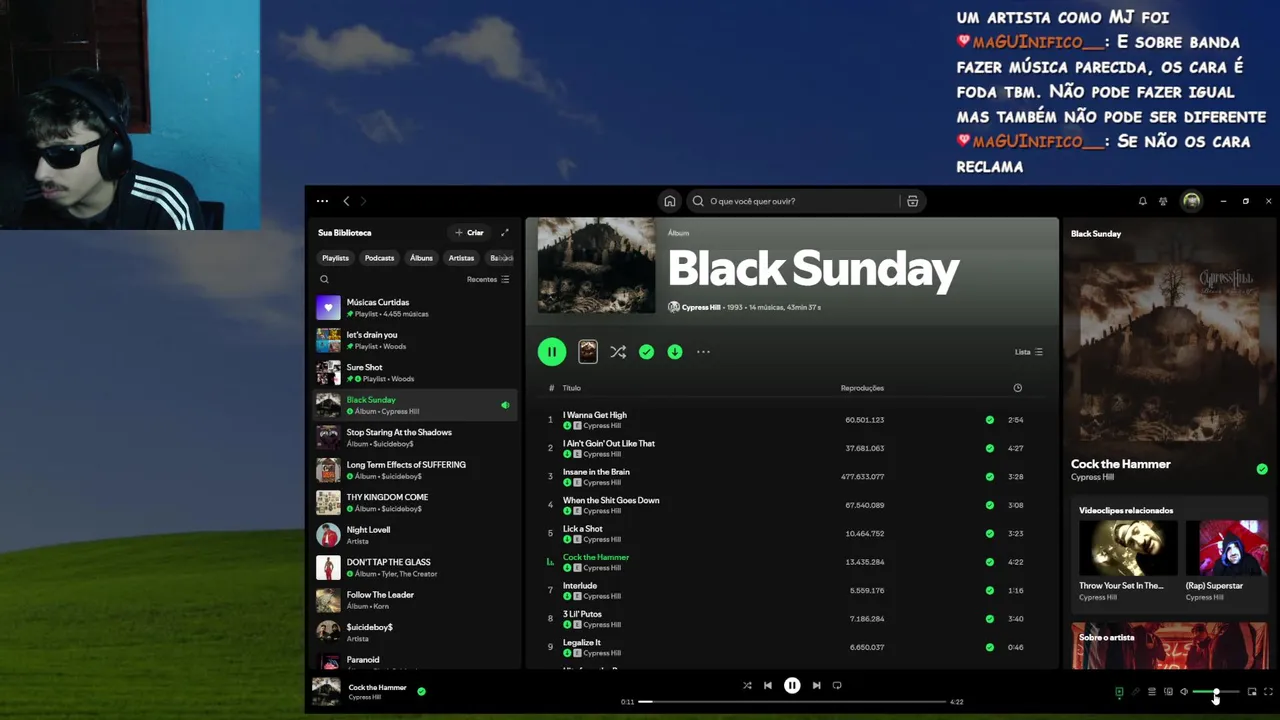The image size is (1280, 720).
Task: Open THY KINGDOM COME album
Action: pyautogui.click(x=414, y=503)
